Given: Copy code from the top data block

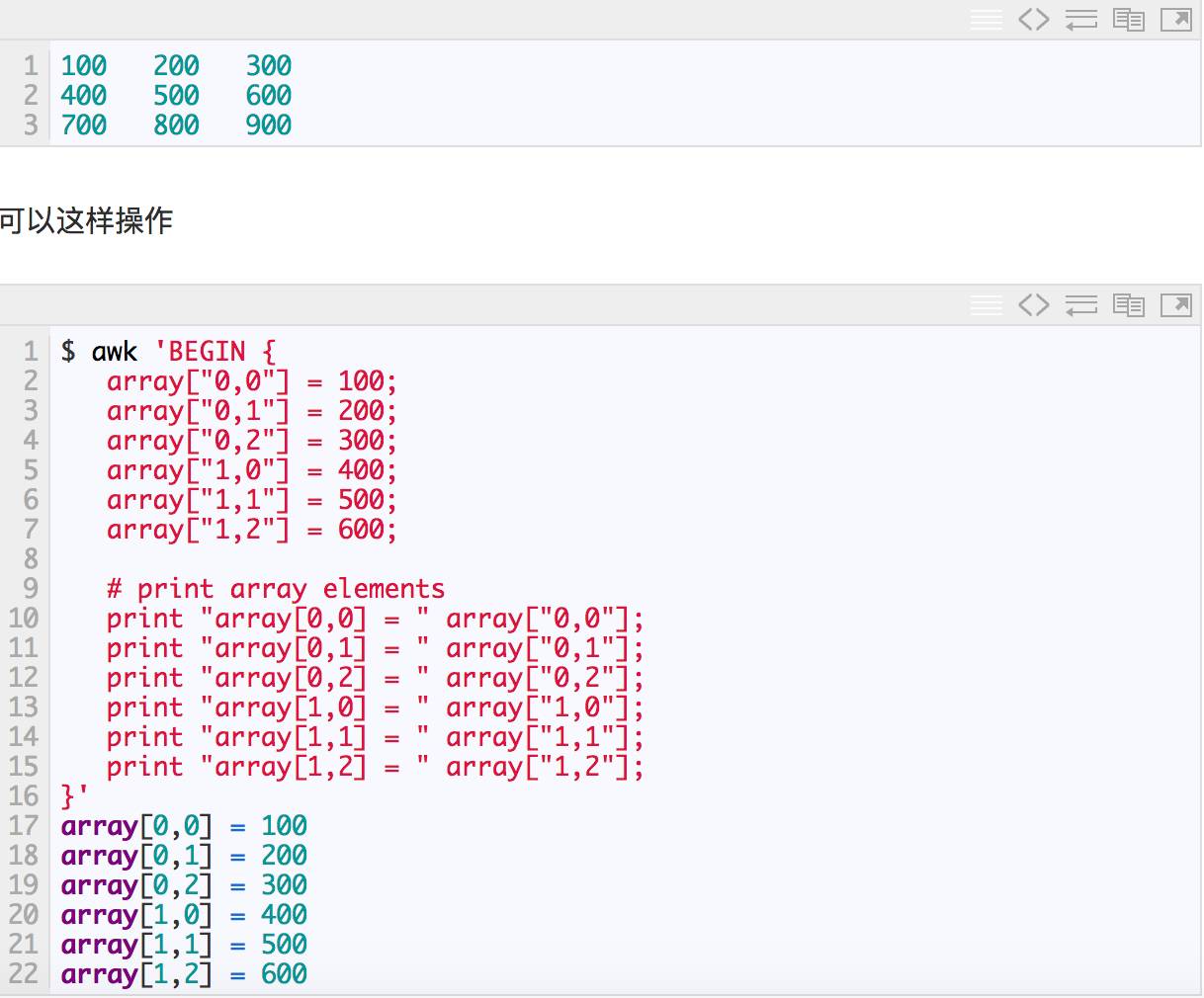Looking at the screenshot, I should pos(1128,20).
